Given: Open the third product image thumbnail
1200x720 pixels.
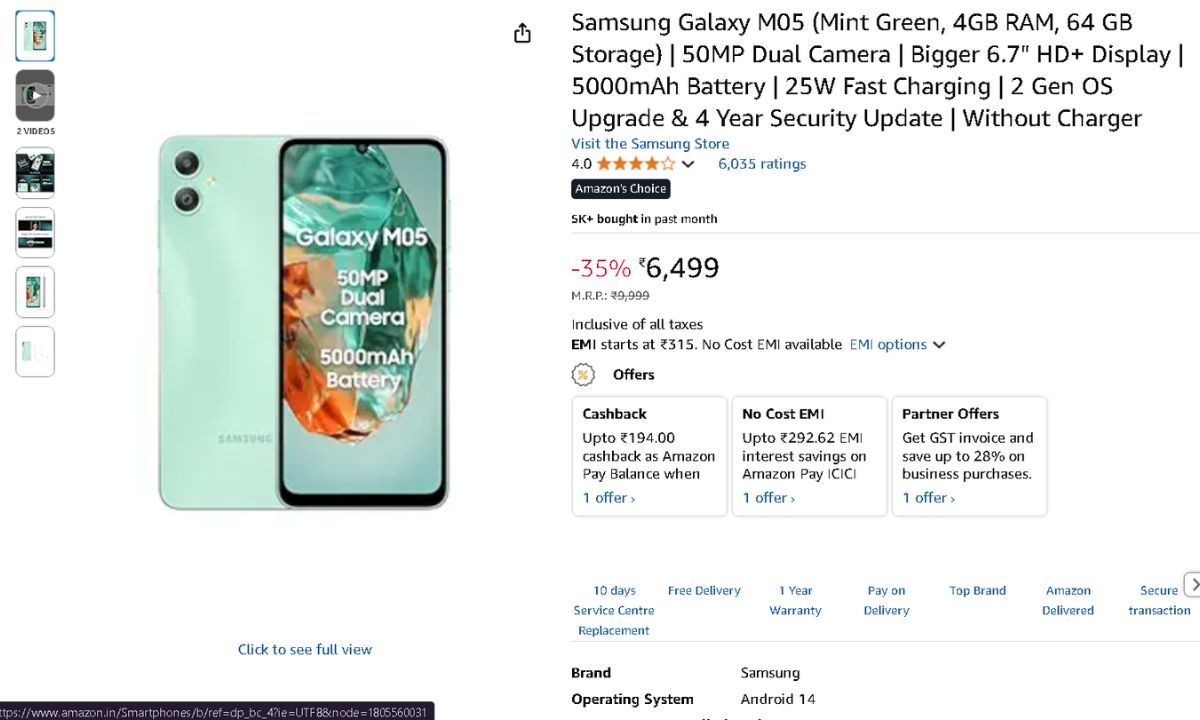Looking at the screenshot, I should (x=35, y=172).
